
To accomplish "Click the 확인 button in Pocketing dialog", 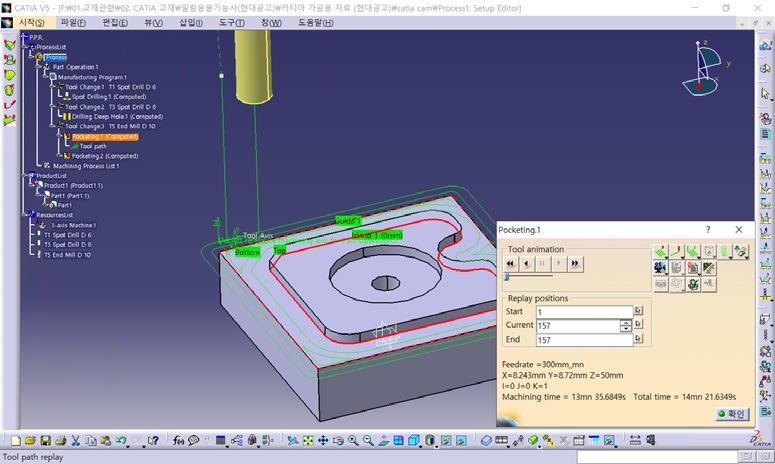I will click(731, 413).
